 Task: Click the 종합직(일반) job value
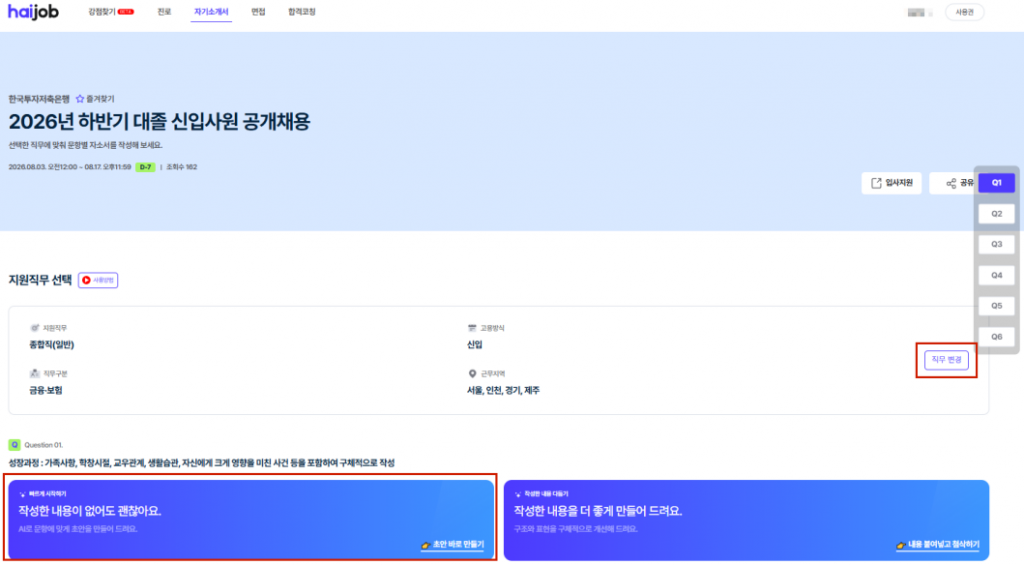[52, 345]
